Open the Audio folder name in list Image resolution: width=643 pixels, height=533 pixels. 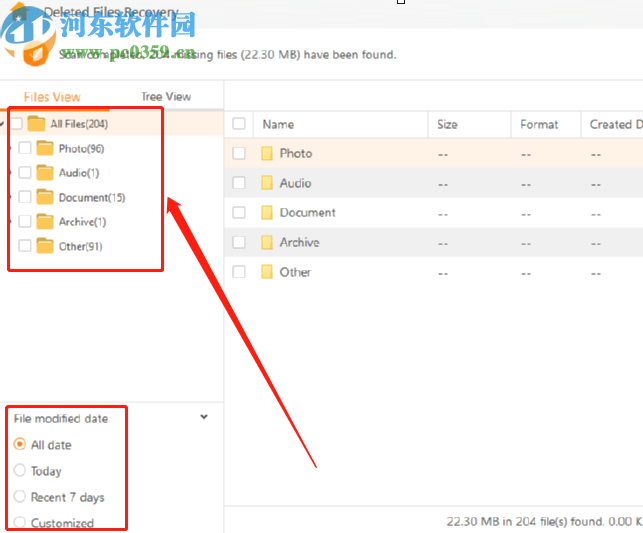pyautogui.click(x=295, y=183)
